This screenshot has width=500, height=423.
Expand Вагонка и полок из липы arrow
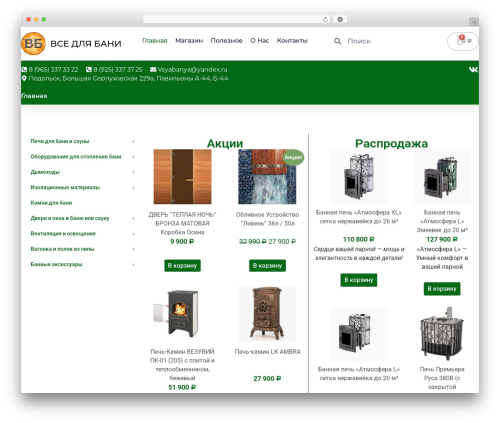pyautogui.click(x=133, y=249)
